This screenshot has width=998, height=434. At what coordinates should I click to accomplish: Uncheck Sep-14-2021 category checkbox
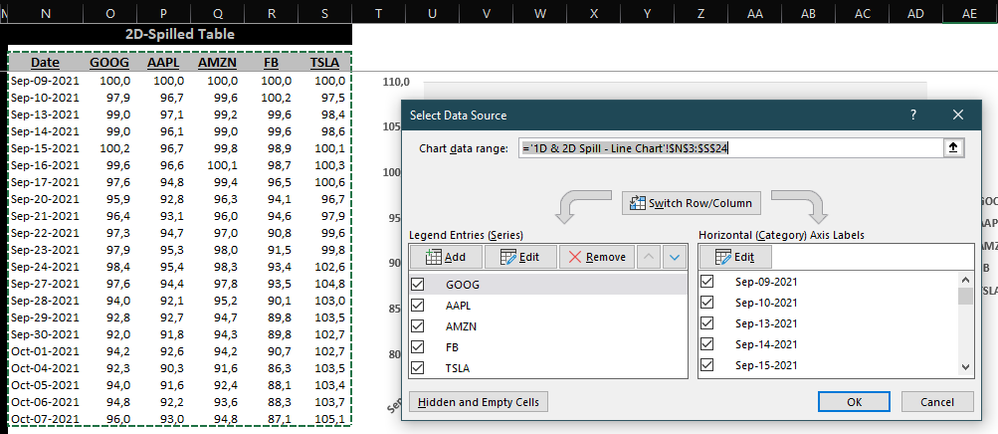[x=706, y=344]
